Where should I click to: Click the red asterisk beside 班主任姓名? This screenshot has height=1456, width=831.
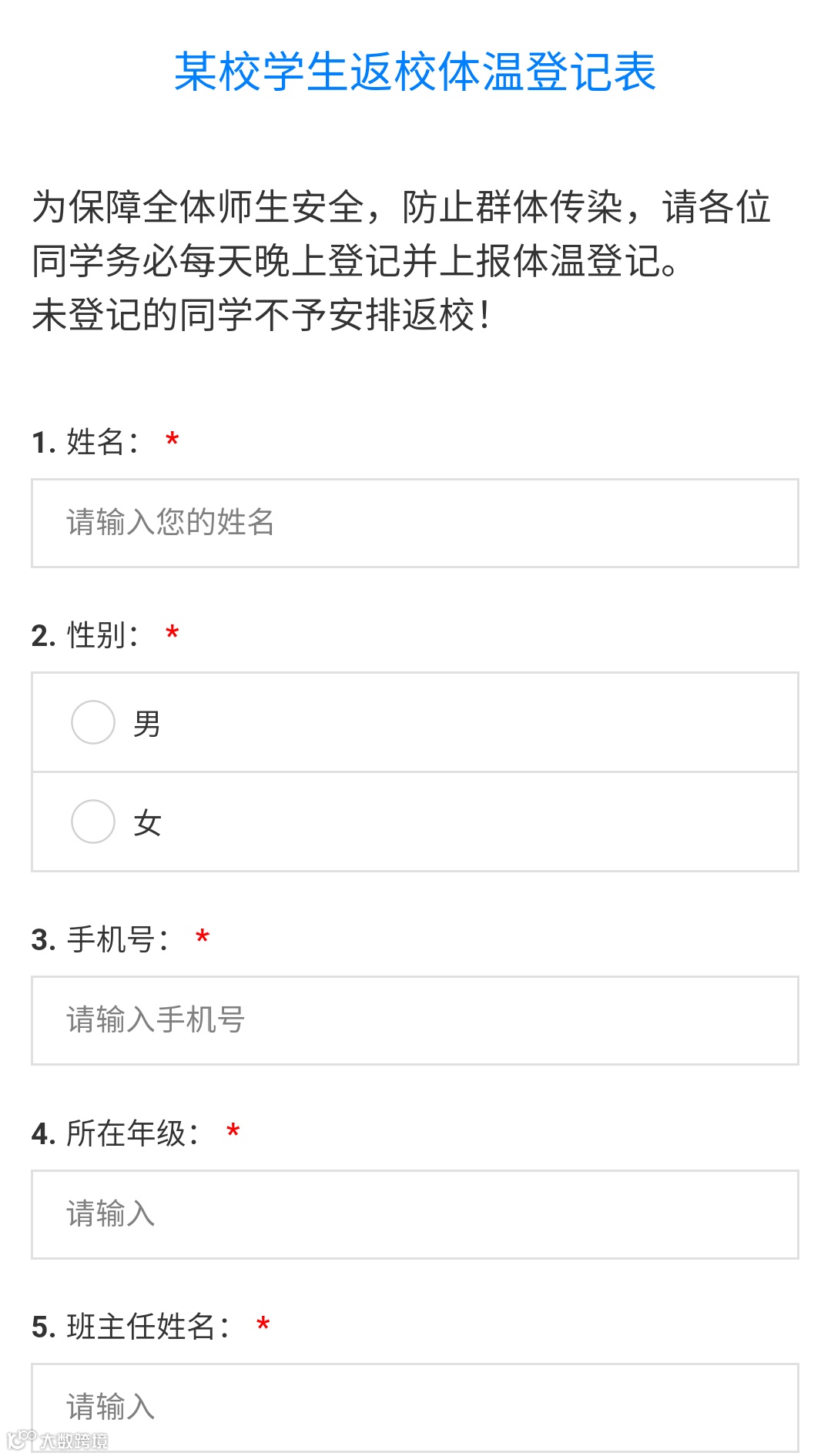[x=263, y=1326]
